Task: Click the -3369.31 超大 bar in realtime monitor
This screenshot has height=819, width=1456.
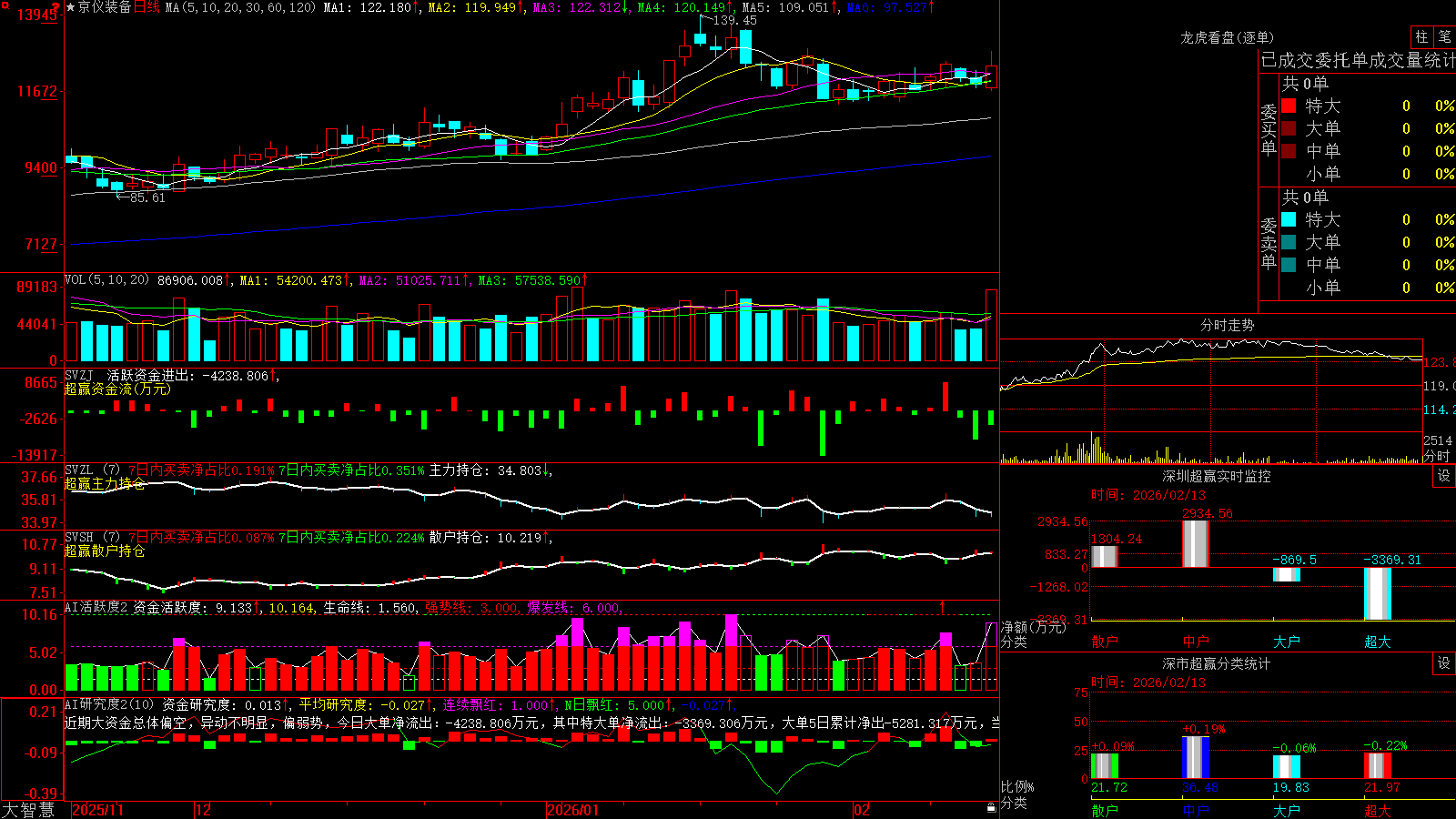Action: (x=1378, y=593)
